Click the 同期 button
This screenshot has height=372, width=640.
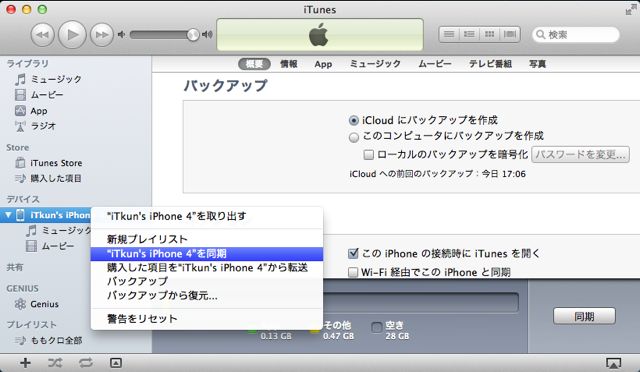click(x=584, y=316)
